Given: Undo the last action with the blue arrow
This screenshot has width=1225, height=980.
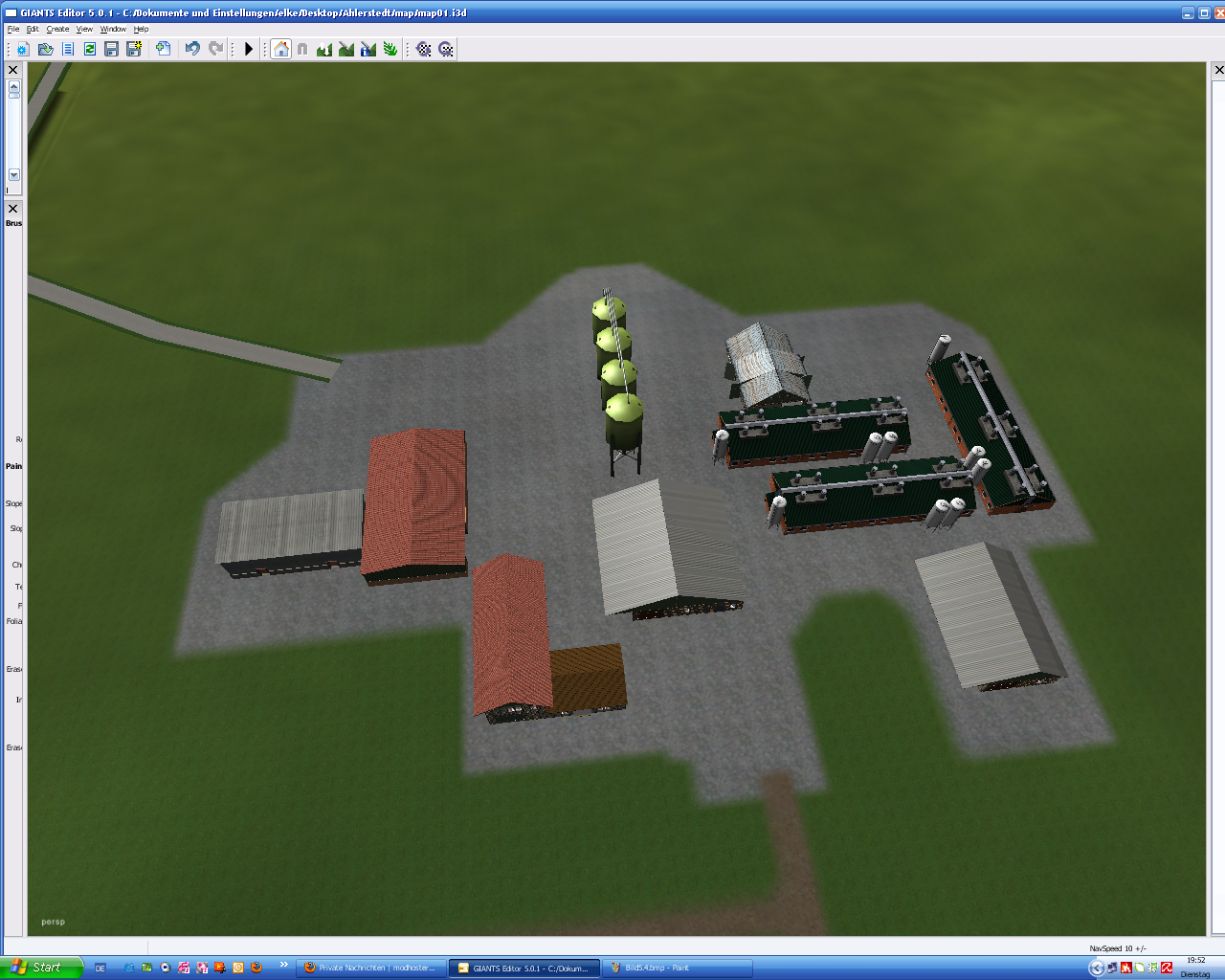Looking at the screenshot, I should coord(192,49).
